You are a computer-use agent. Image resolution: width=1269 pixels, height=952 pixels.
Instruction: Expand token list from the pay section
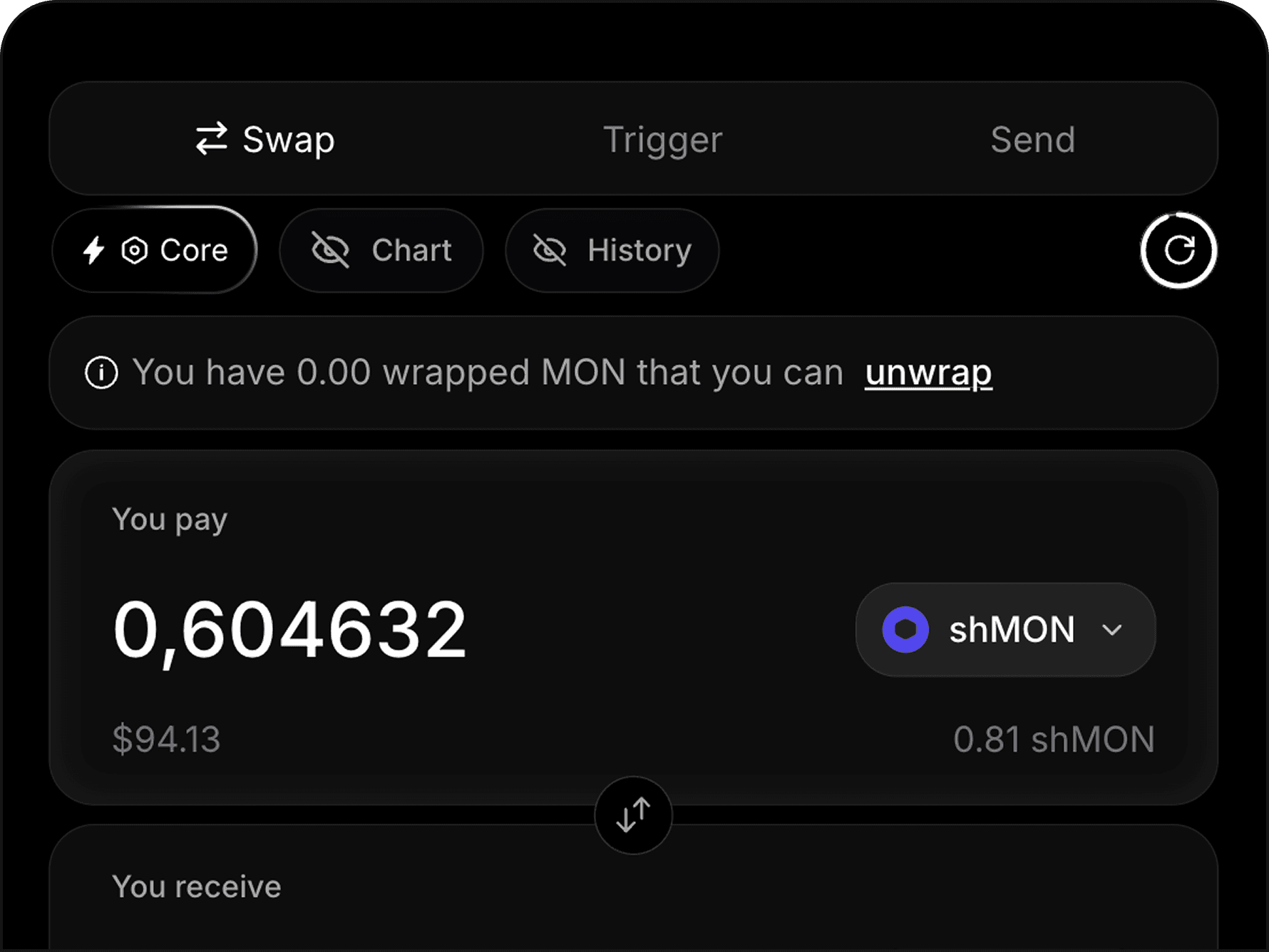[1005, 629]
